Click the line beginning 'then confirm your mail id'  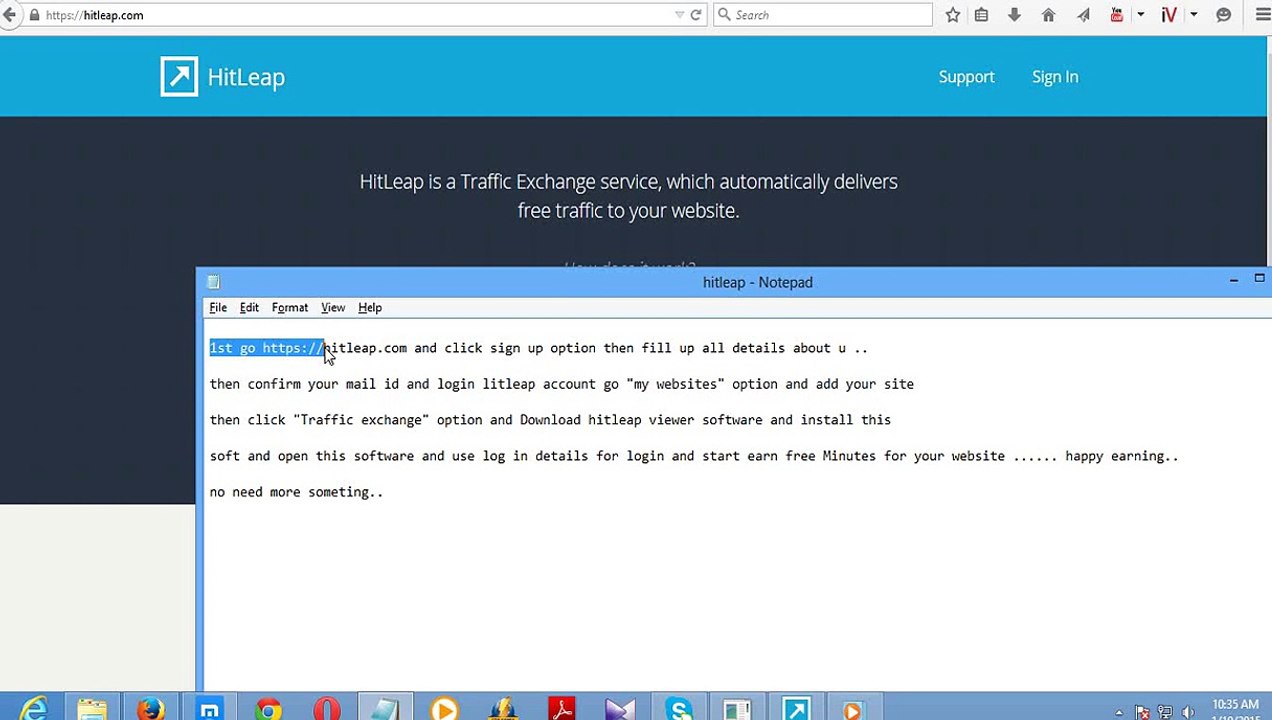coord(562,384)
